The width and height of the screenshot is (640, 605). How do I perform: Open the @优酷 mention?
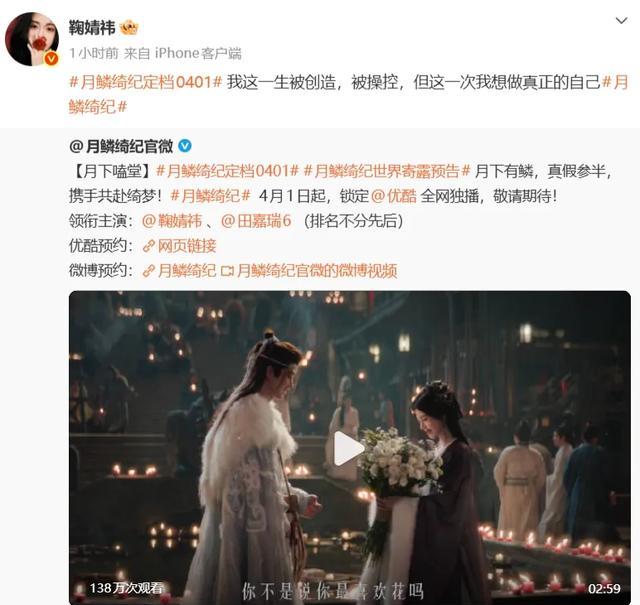(393, 196)
